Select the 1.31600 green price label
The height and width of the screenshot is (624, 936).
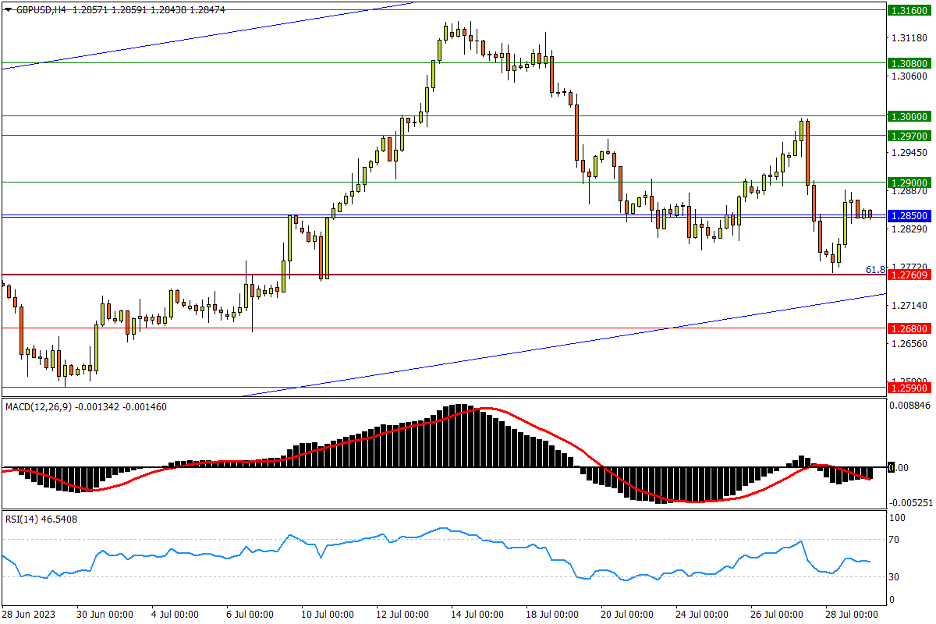coord(909,10)
